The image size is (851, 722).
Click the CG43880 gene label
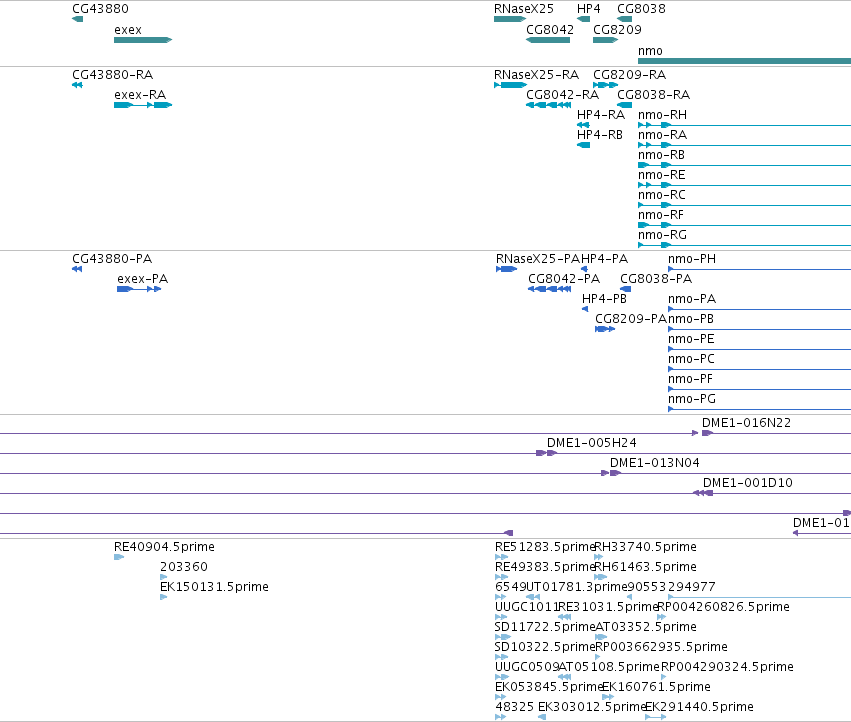[x=100, y=9]
